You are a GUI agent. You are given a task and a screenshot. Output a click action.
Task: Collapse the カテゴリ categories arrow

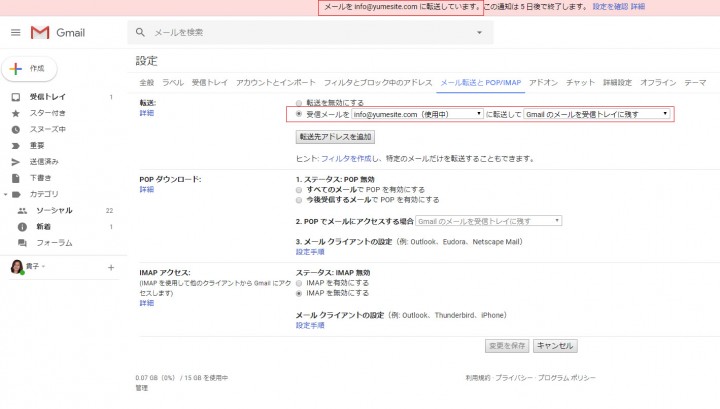tap(5, 194)
